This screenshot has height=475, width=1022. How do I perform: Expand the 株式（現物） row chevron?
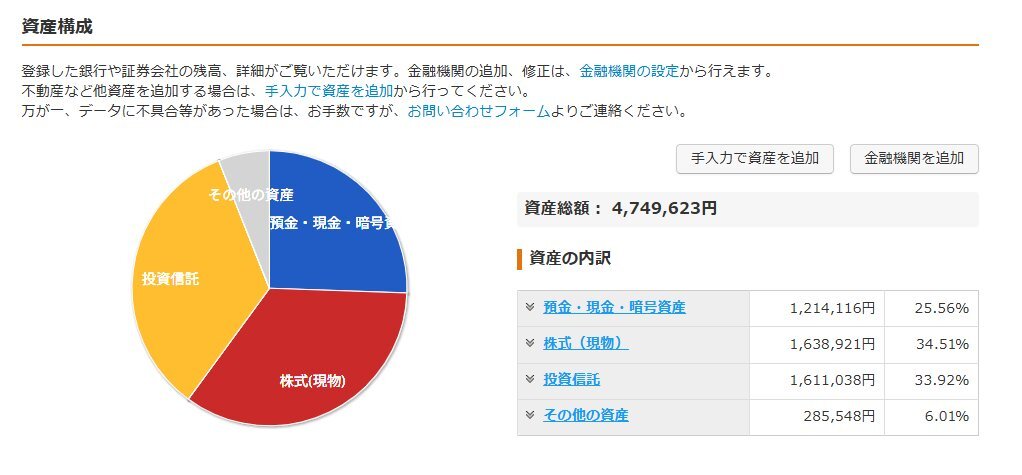click(x=530, y=343)
